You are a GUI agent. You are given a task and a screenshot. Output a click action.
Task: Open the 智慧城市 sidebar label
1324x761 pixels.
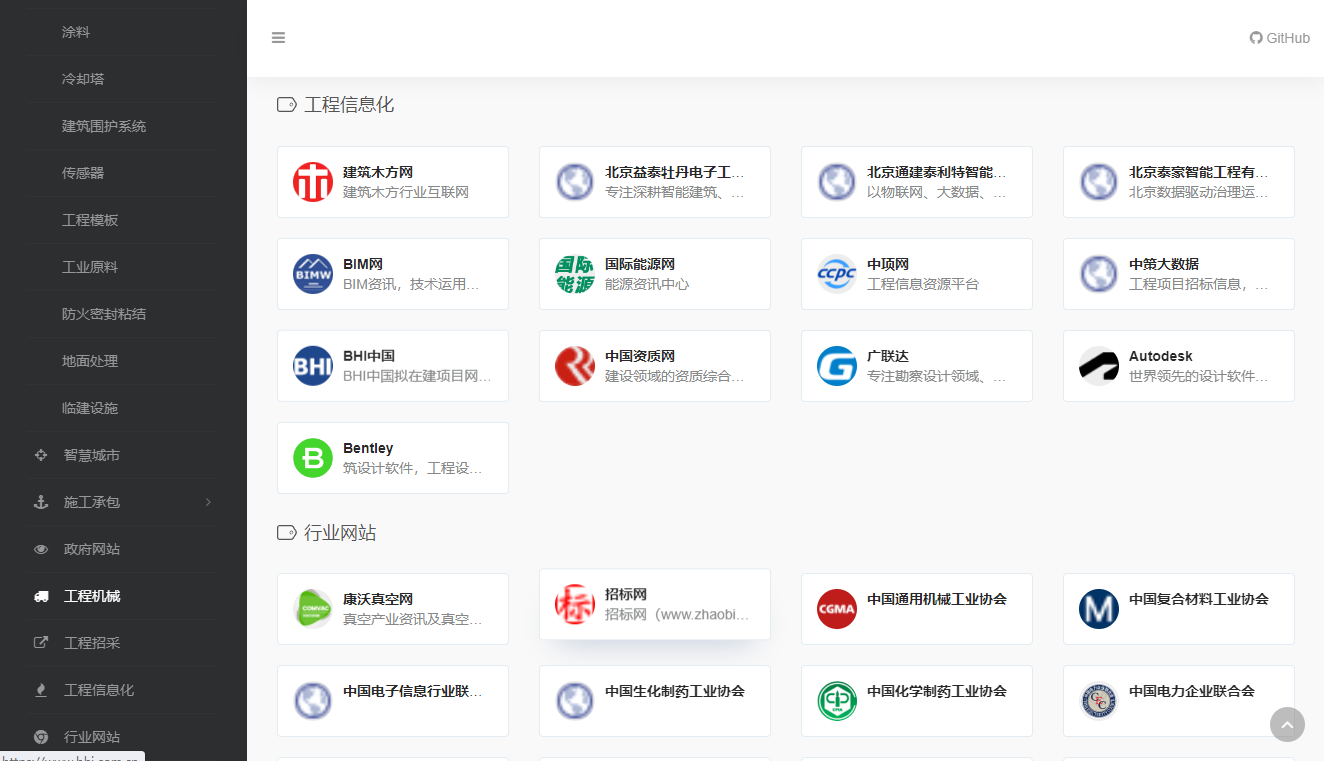point(92,455)
